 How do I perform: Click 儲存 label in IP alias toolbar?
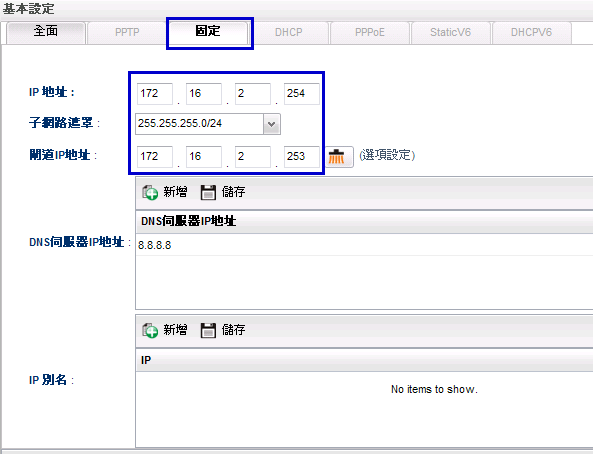tap(234, 330)
